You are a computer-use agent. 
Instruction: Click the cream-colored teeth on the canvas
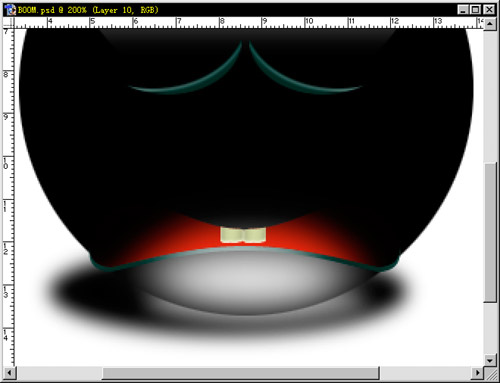[x=243, y=235]
